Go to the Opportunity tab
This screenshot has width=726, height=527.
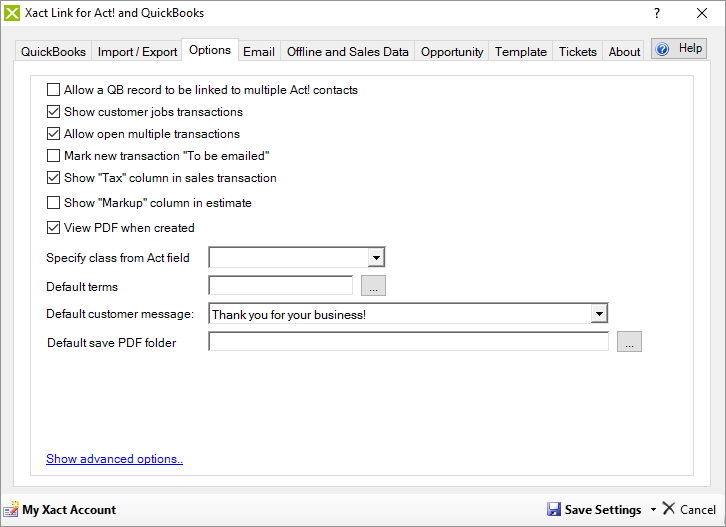pyautogui.click(x=452, y=51)
